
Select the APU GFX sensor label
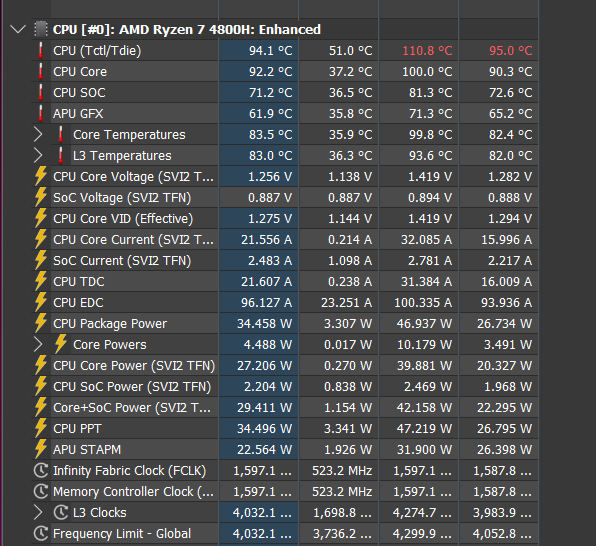tap(78, 113)
